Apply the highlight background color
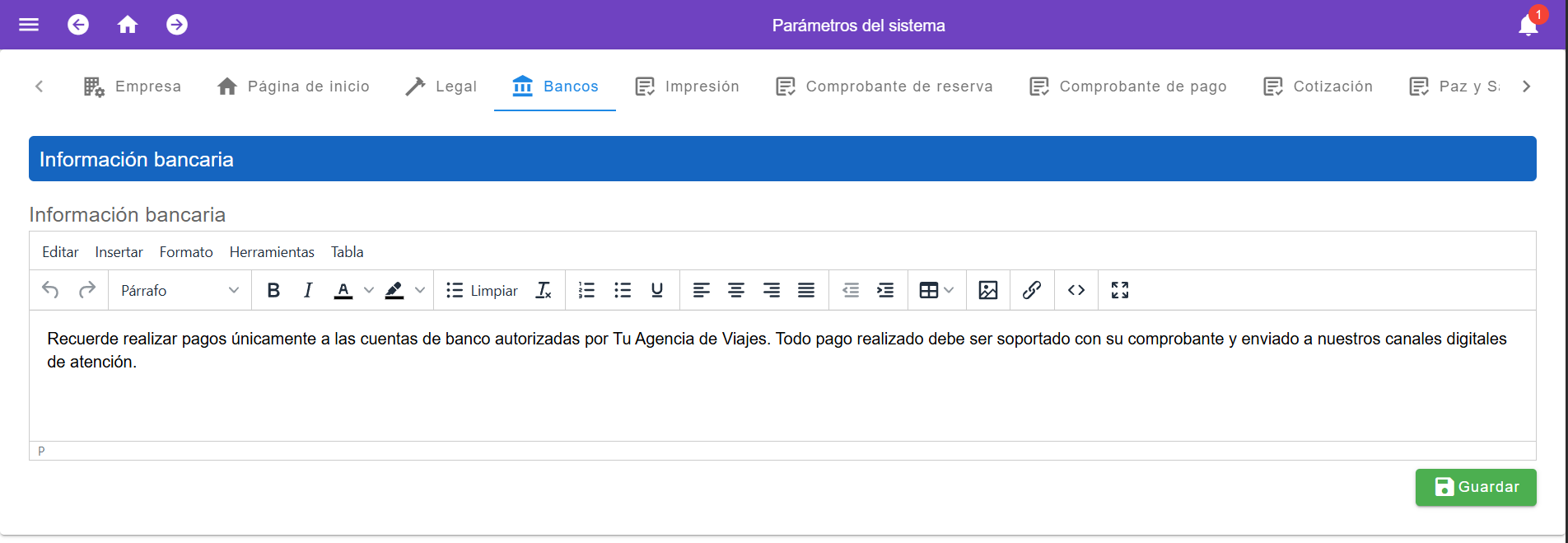The image size is (1568, 543). (x=394, y=290)
